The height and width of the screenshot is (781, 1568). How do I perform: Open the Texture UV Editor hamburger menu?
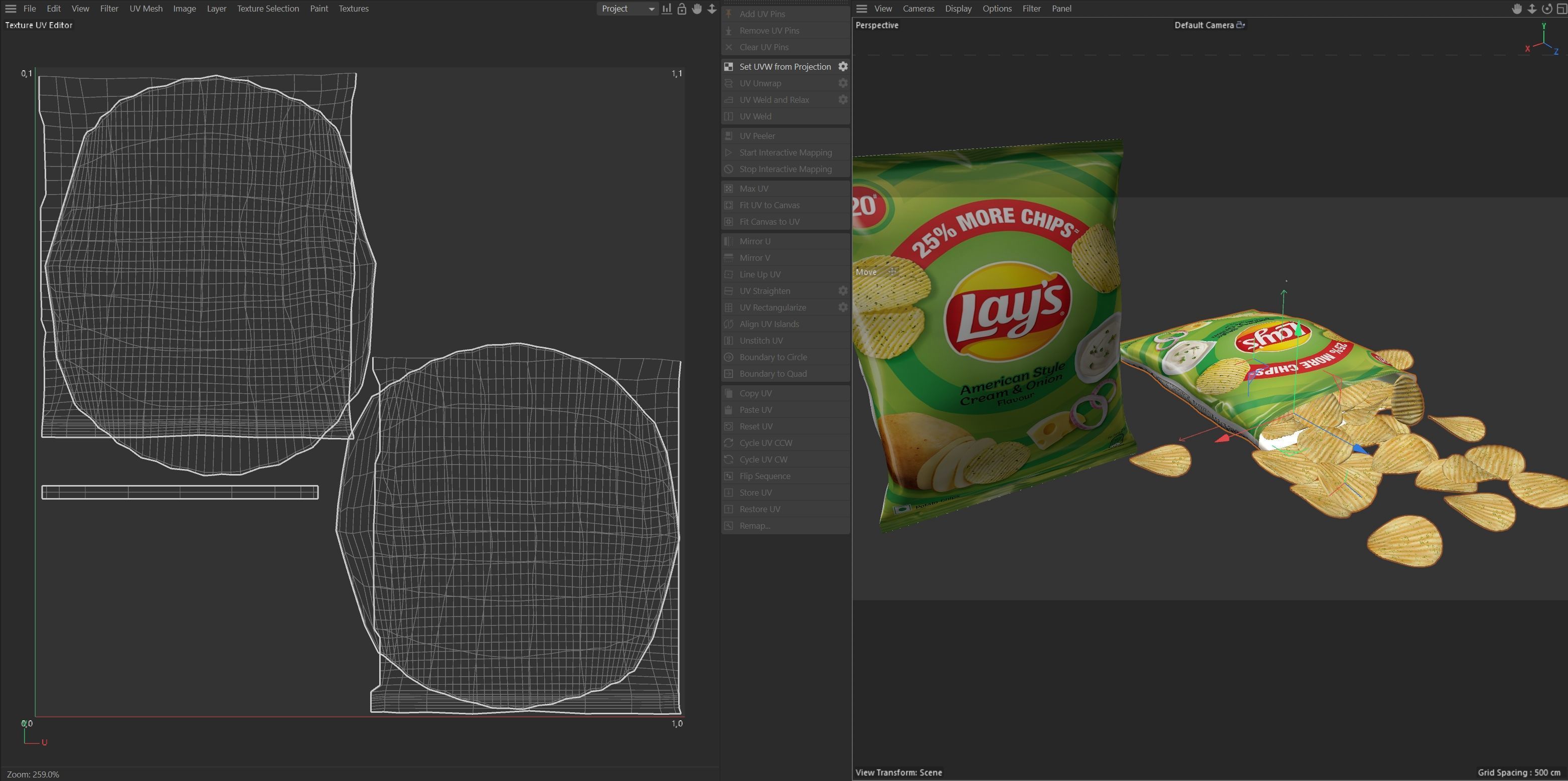(11, 9)
